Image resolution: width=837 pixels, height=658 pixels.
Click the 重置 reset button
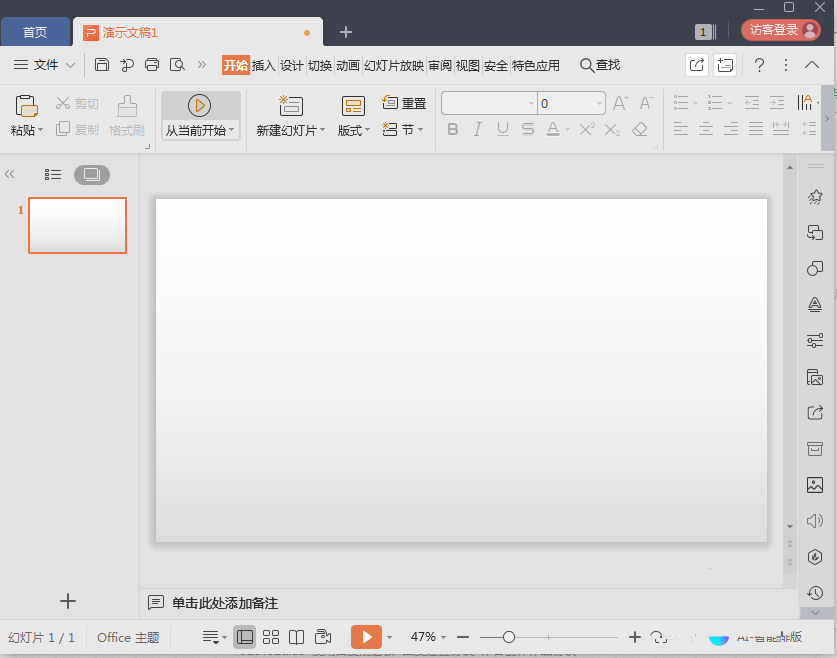pos(405,103)
